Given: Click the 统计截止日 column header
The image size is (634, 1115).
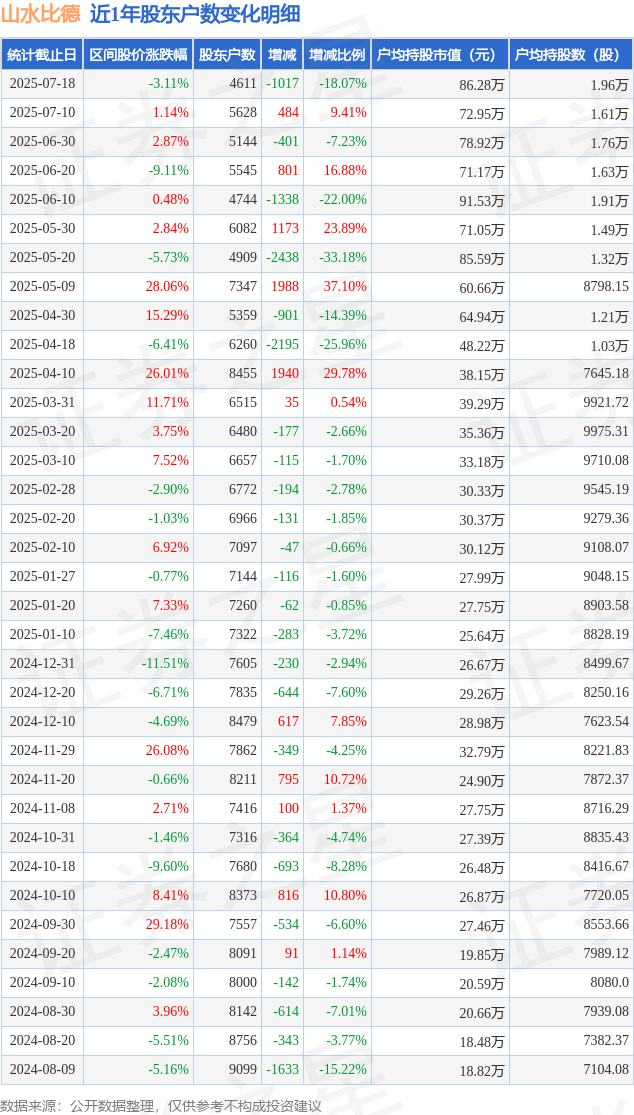Looking at the screenshot, I should coord(42,54).
